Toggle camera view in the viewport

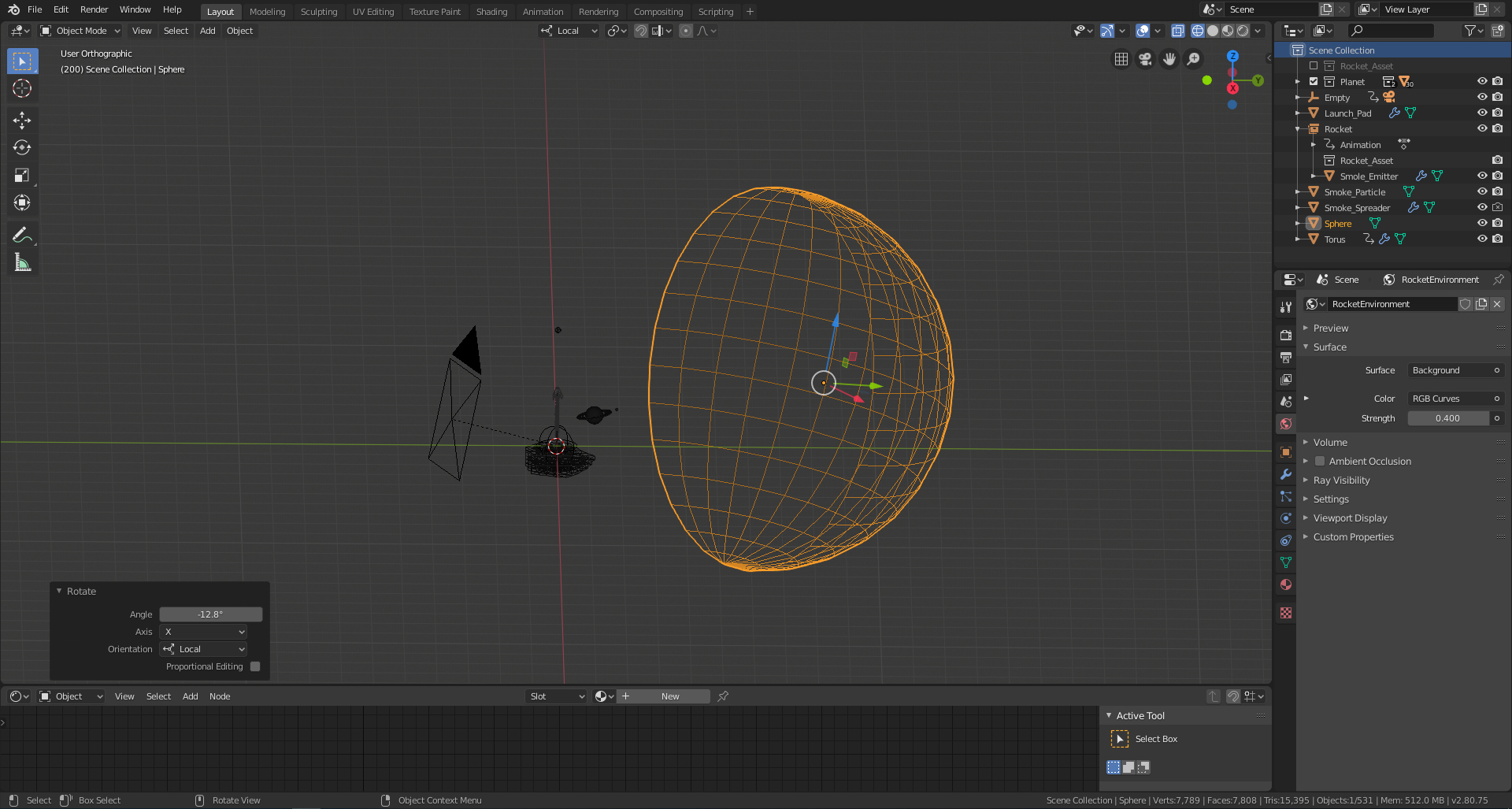[1145, 59]
